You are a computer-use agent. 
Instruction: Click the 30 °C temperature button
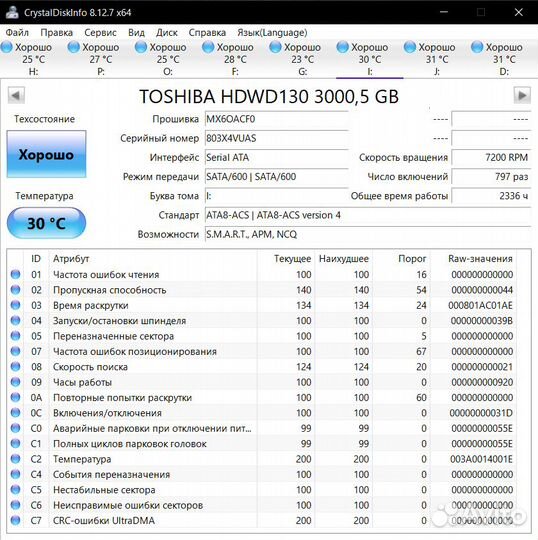(x=46, y=223)
